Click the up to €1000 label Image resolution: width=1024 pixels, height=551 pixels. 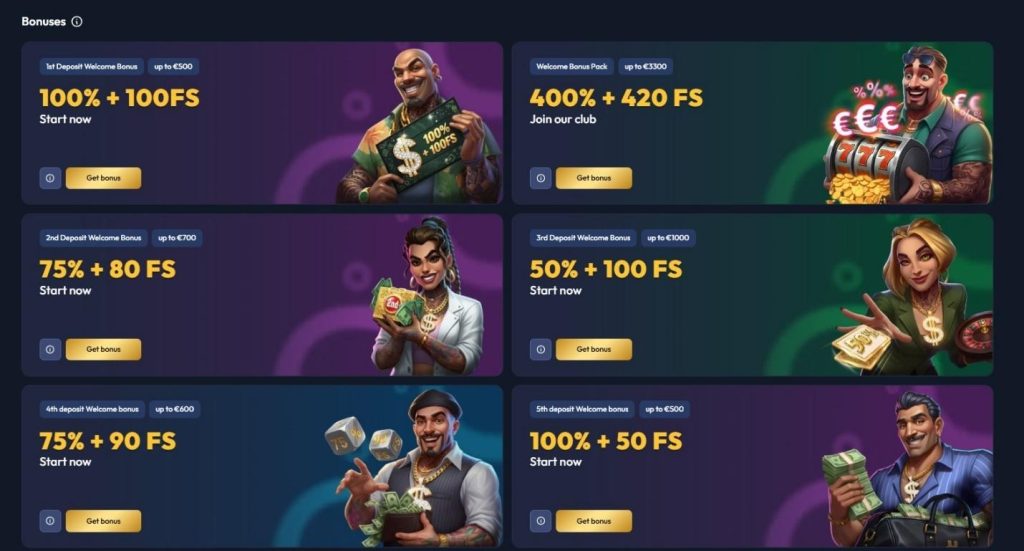(x=668, y=238)
